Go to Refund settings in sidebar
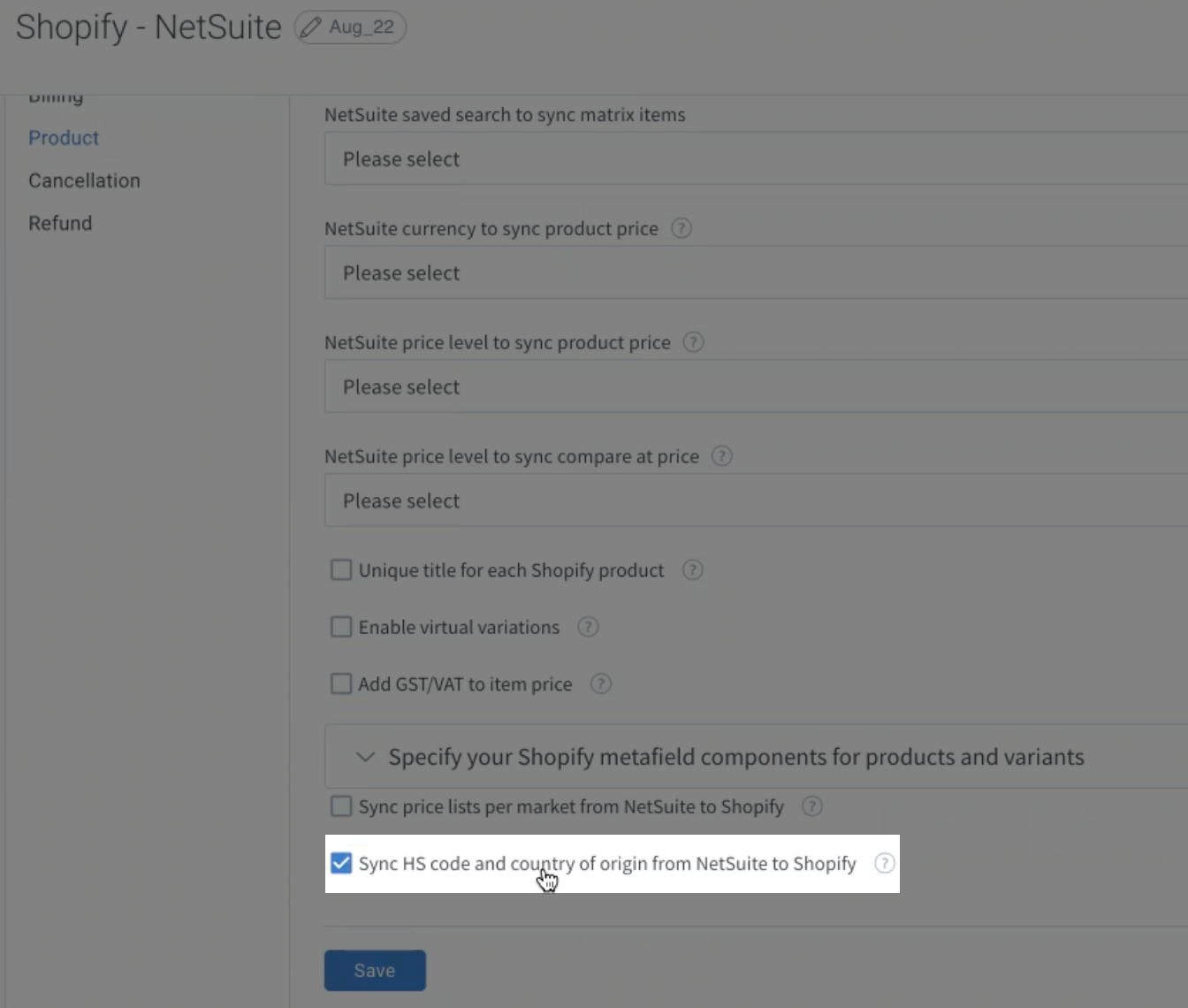The image size is (1188, 1008). [60, 223]
